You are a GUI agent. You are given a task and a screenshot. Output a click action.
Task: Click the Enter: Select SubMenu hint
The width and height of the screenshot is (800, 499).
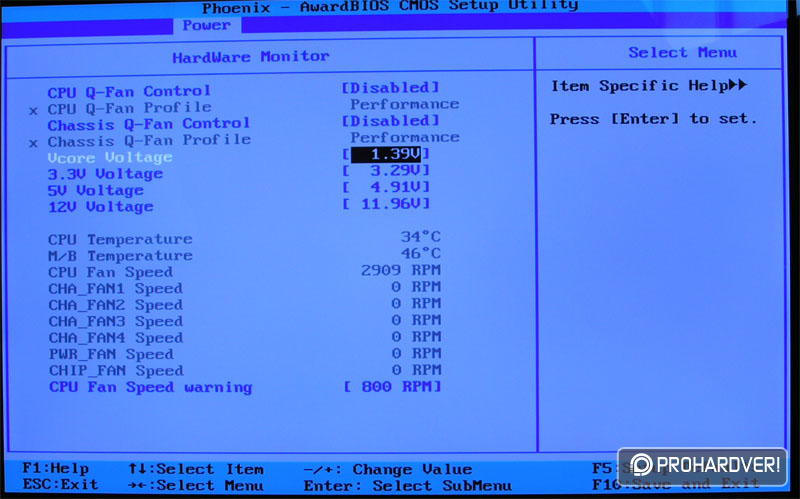[x=408, y=486]
